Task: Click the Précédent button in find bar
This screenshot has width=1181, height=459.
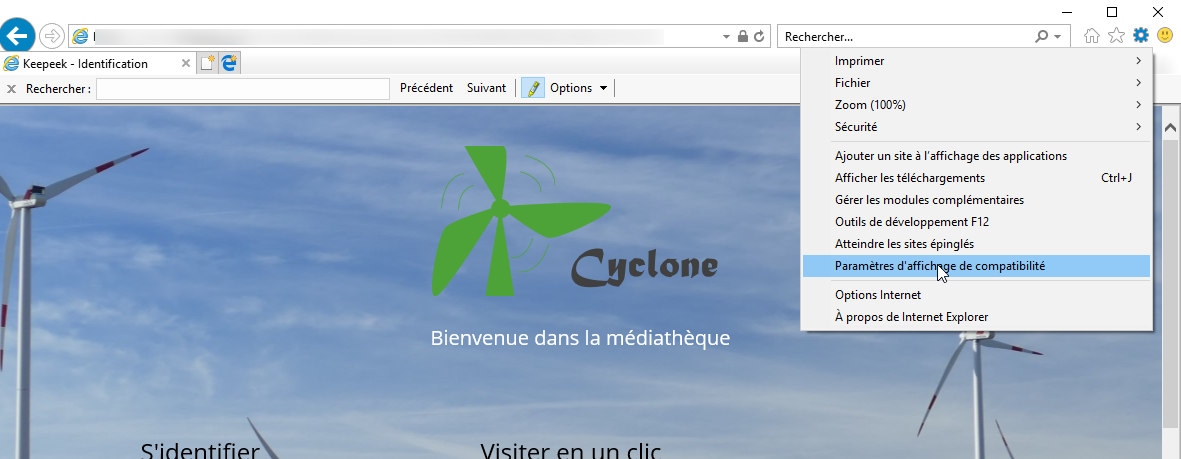Action: pyautogui.click(x=426, y=88)
